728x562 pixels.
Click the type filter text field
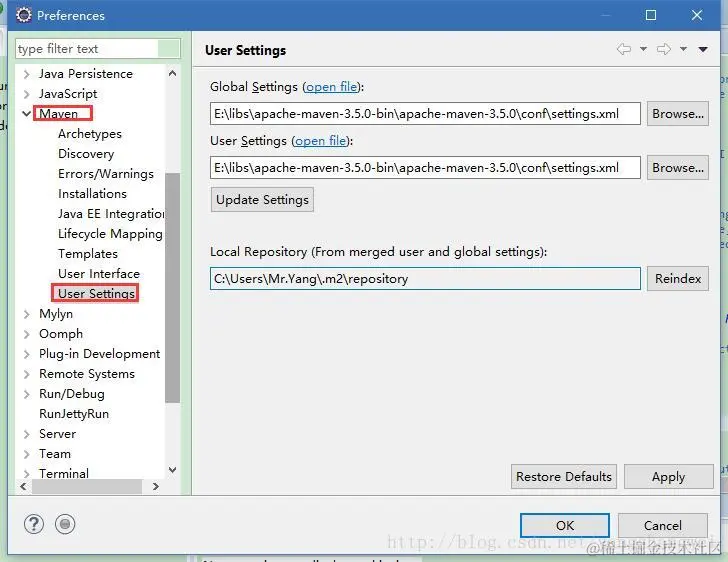98,49
